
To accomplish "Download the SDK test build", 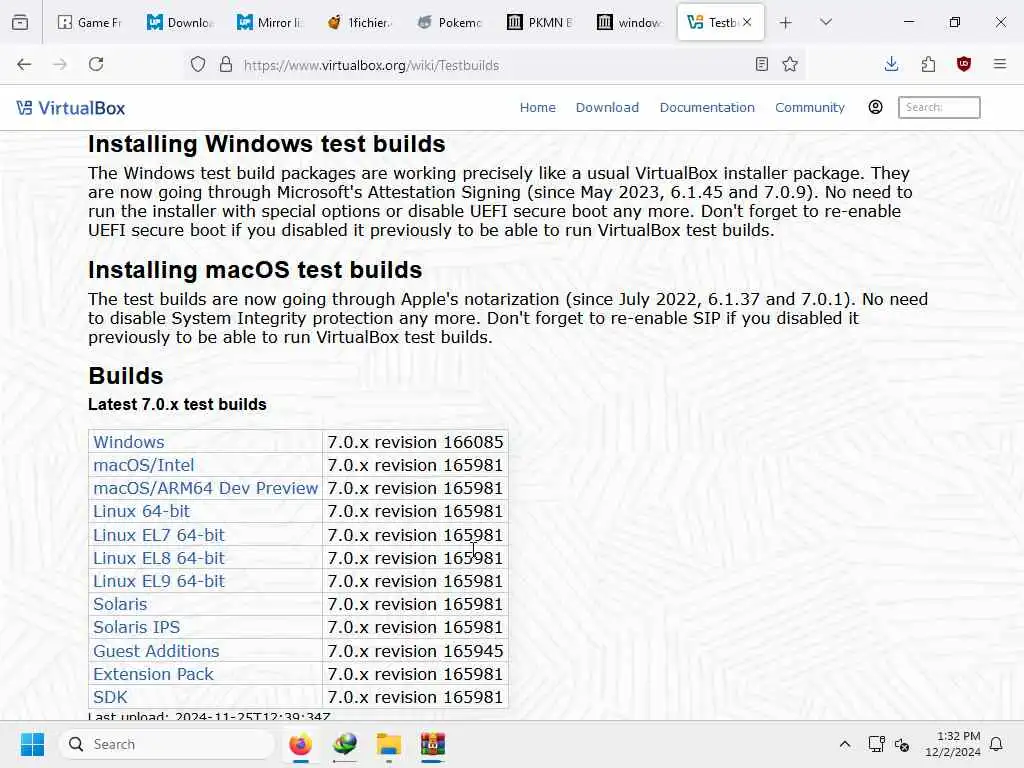I will [x=110, y=697].
